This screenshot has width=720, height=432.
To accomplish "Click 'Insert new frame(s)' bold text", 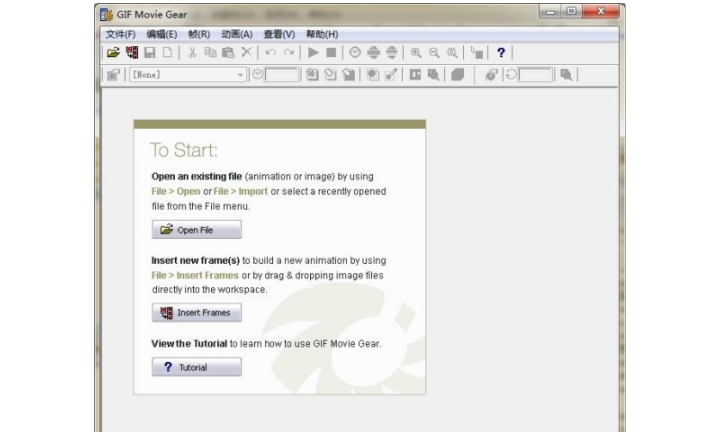I will click(x=195, y=260).
